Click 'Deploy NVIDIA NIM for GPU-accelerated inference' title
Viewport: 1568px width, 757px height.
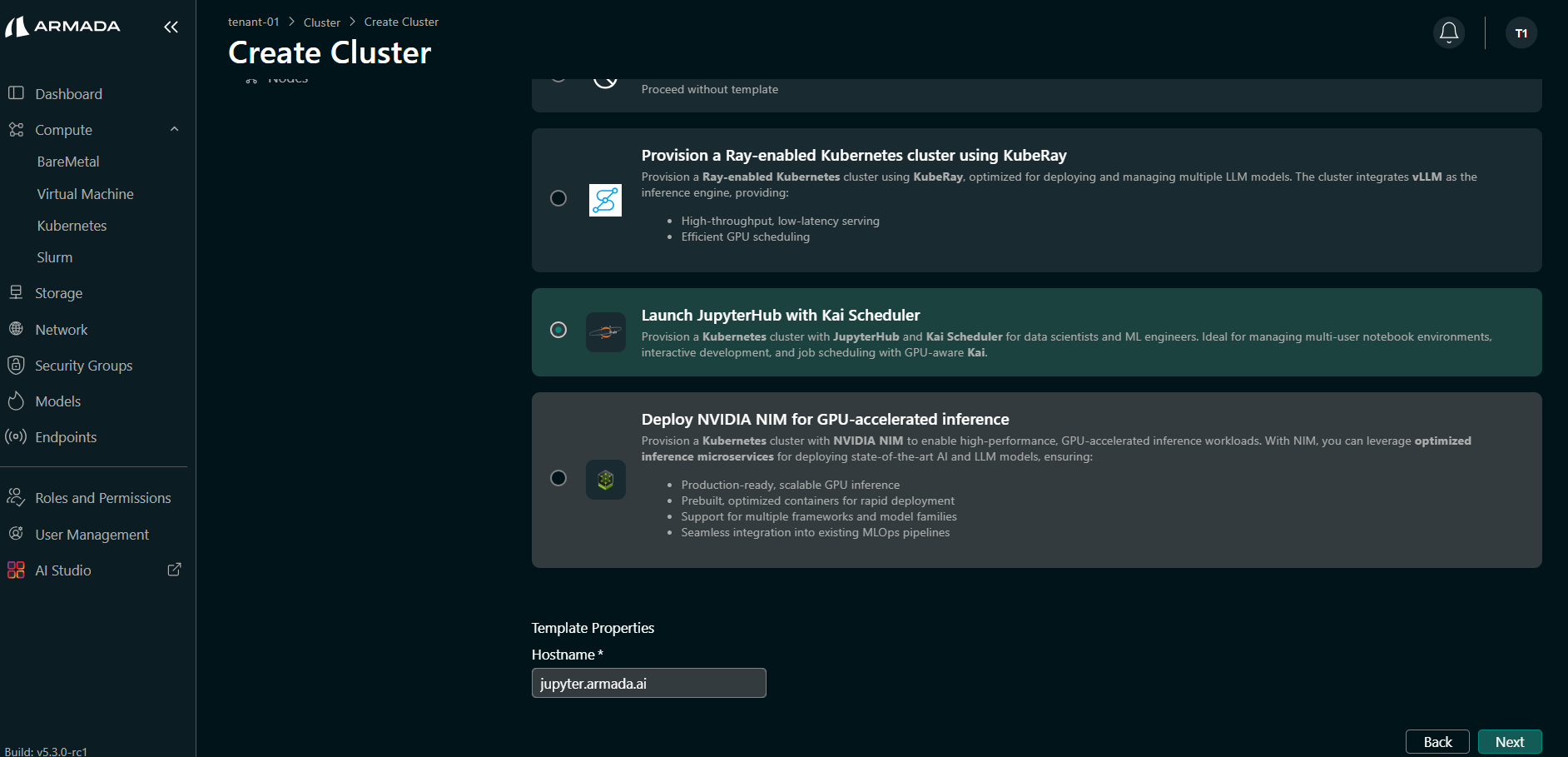(x=825, y=419)
